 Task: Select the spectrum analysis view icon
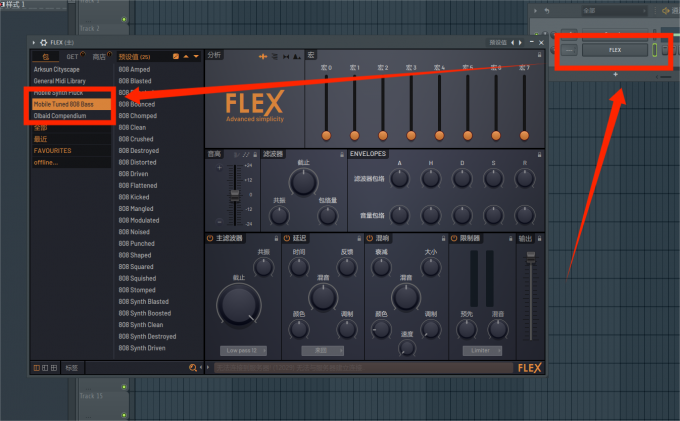click(x=297, y=56)
